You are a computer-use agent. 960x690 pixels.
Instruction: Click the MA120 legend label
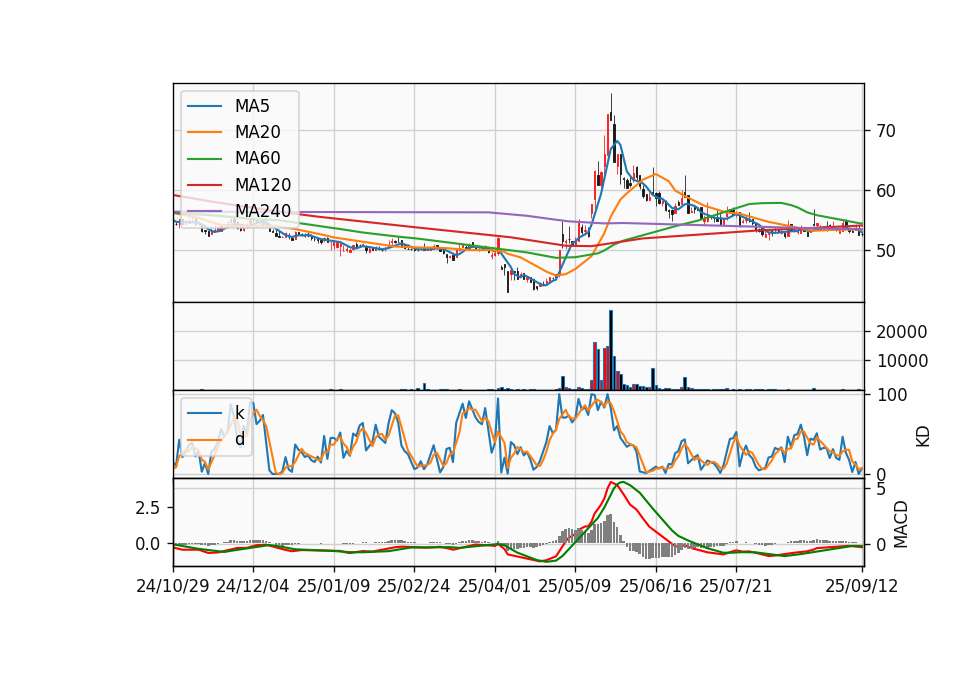click(263, 185)
